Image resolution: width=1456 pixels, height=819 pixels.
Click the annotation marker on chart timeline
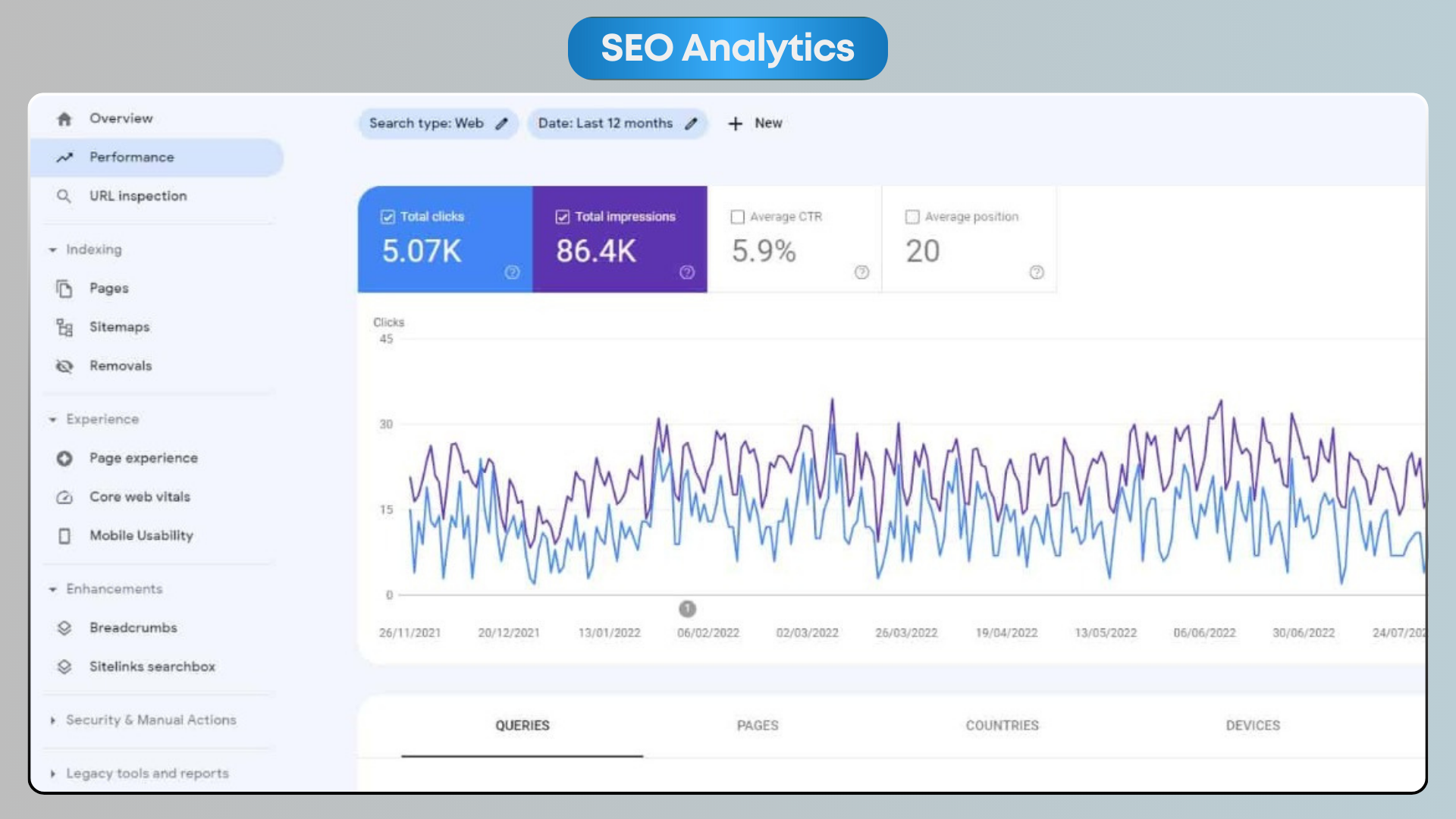(x=687, y=609)
